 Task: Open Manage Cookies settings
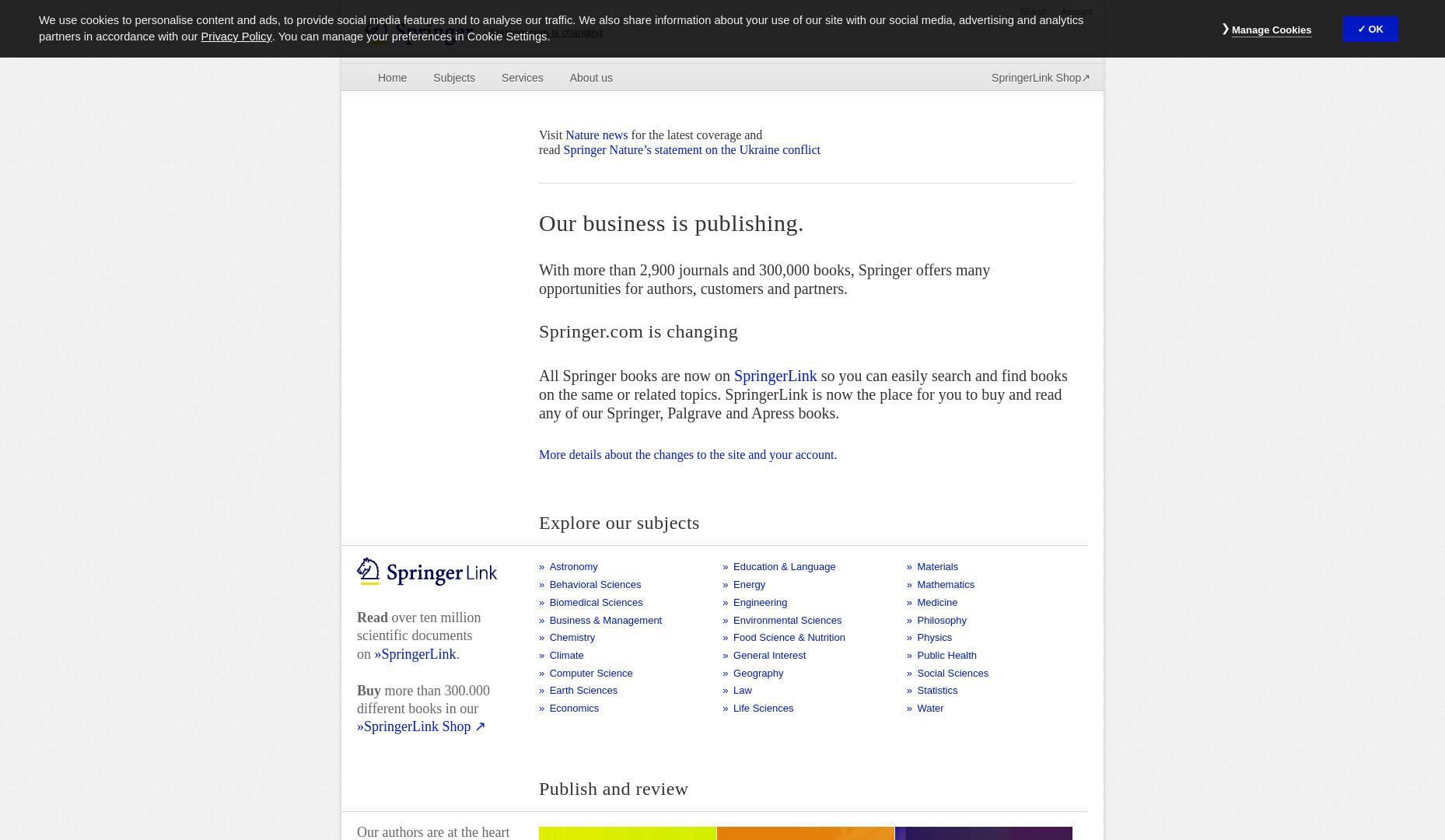click(1271, 30)
